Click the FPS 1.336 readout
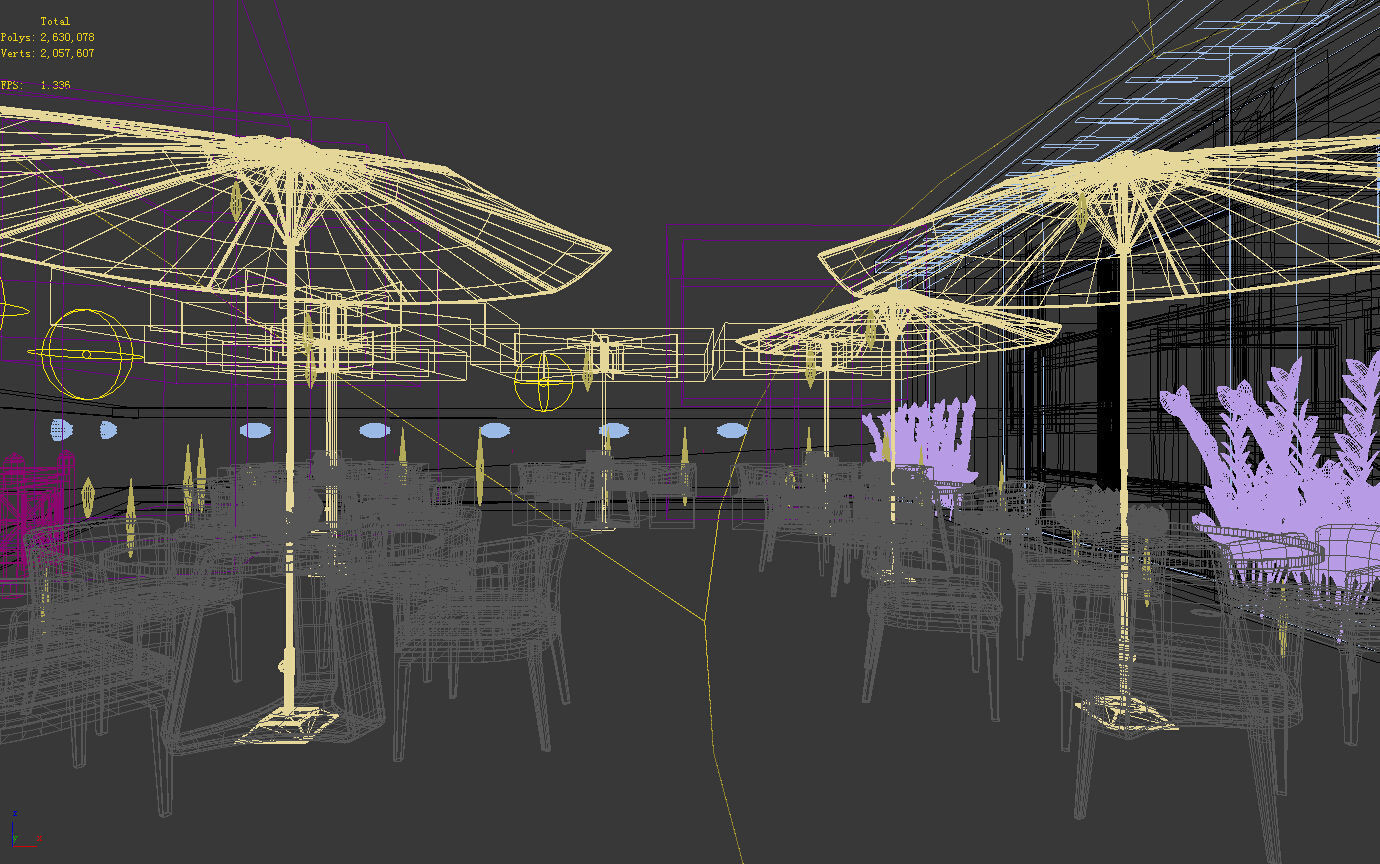1380x864 pixels. (x=35, y=85)
